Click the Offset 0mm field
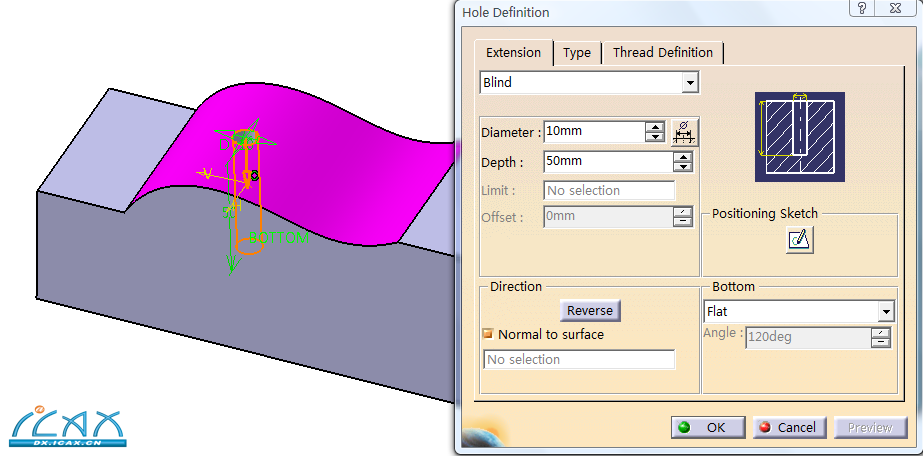 coord(606,217)
